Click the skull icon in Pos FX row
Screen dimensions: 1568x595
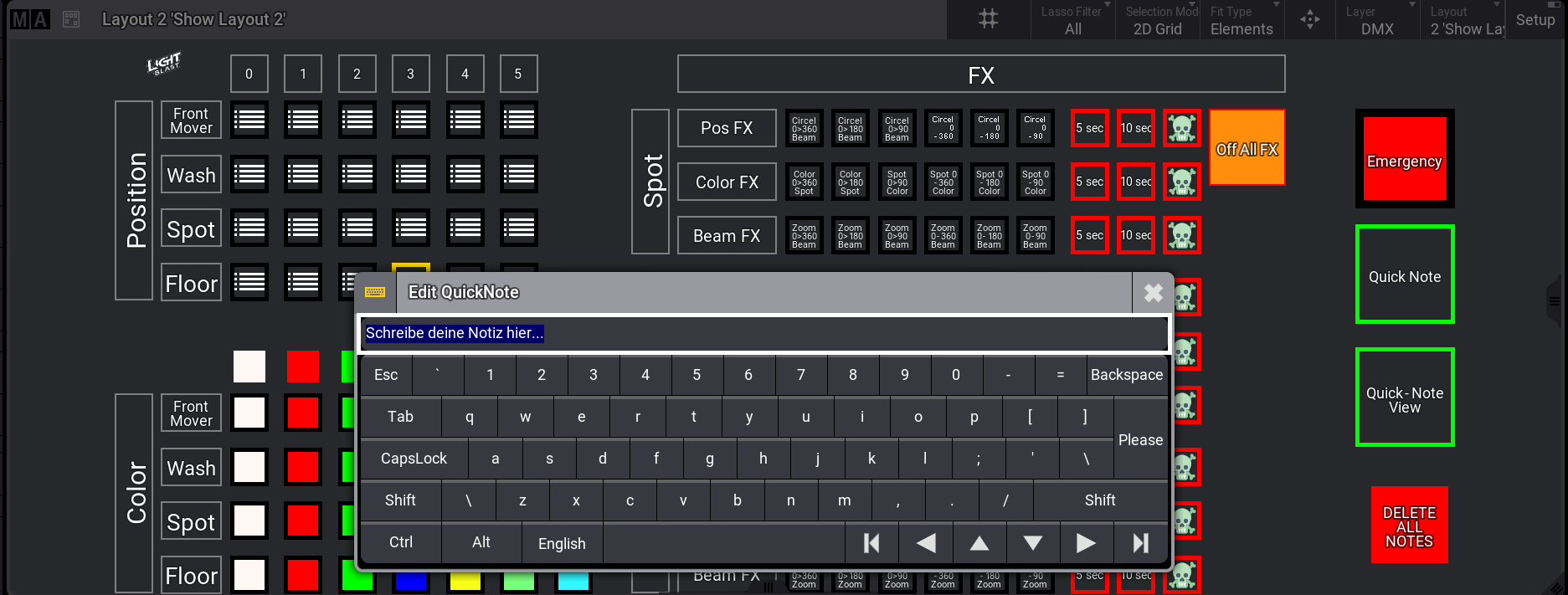[x=1181, y=128]
